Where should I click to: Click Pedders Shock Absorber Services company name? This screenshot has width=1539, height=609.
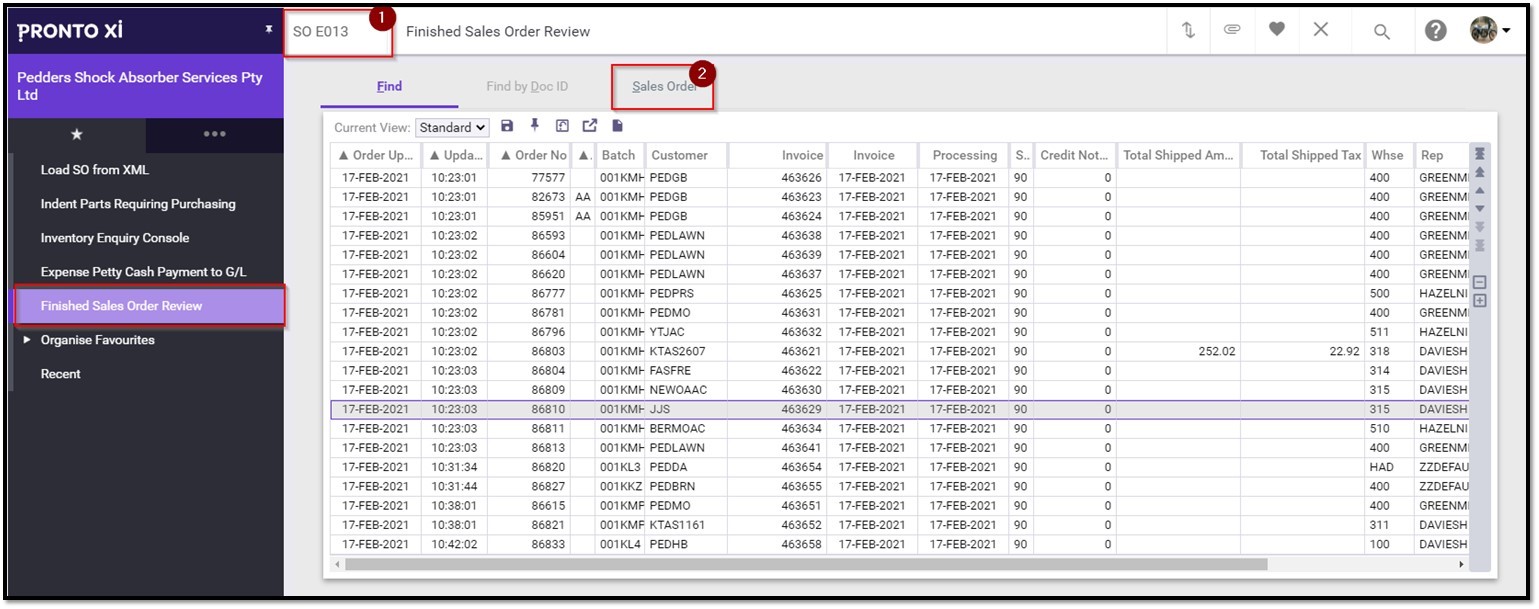click(x=141, y=86)
